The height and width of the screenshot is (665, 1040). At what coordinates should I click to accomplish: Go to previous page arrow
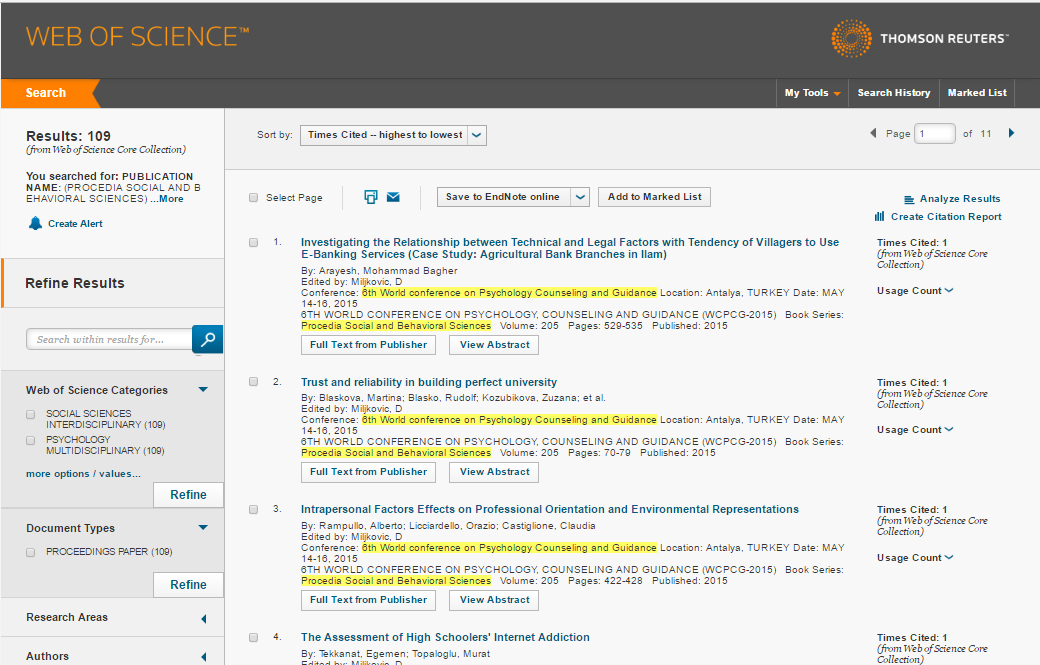pyautogui.click(x=873, y=133)
